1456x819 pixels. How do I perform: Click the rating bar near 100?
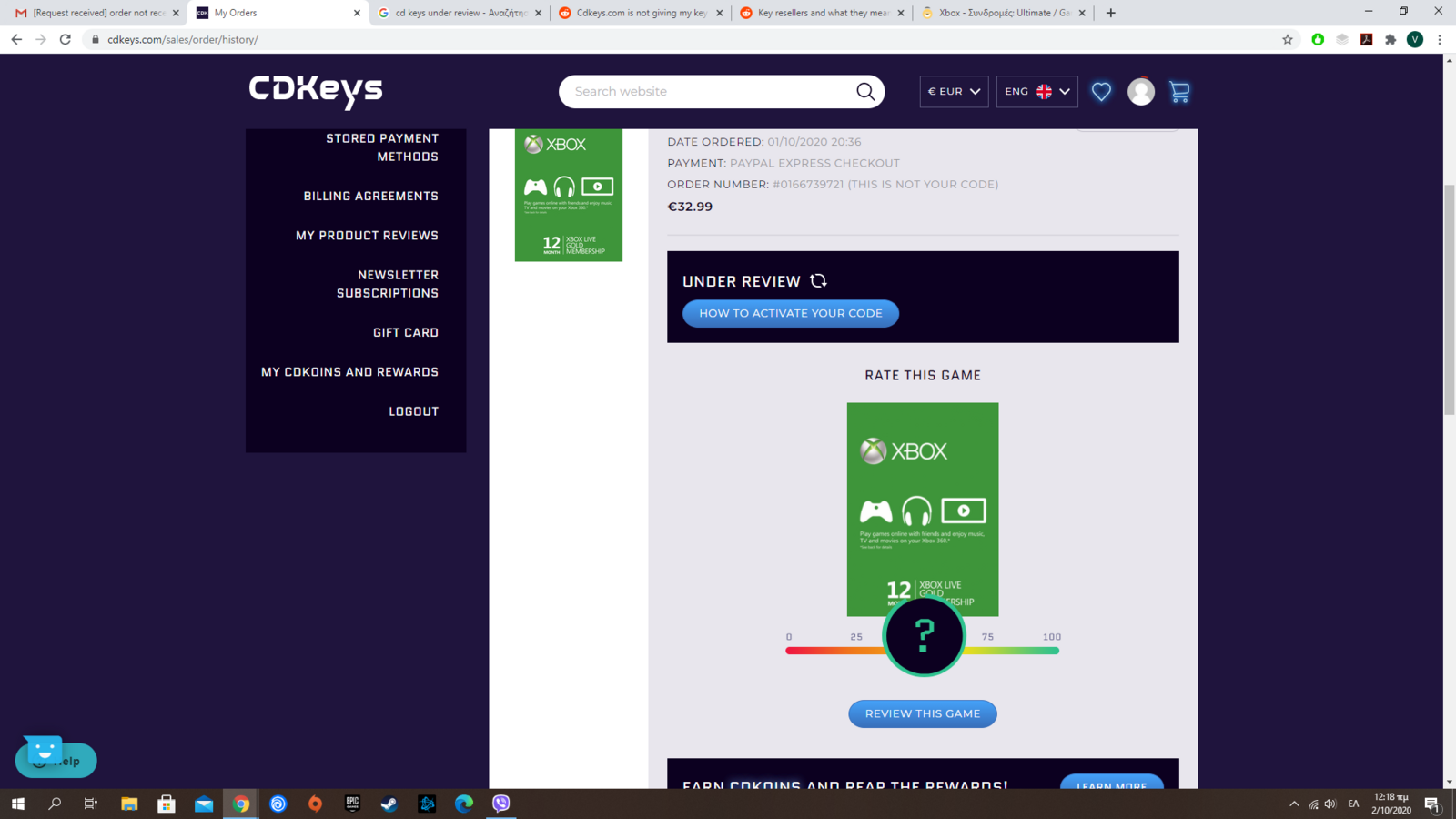tap(1052, 650)
